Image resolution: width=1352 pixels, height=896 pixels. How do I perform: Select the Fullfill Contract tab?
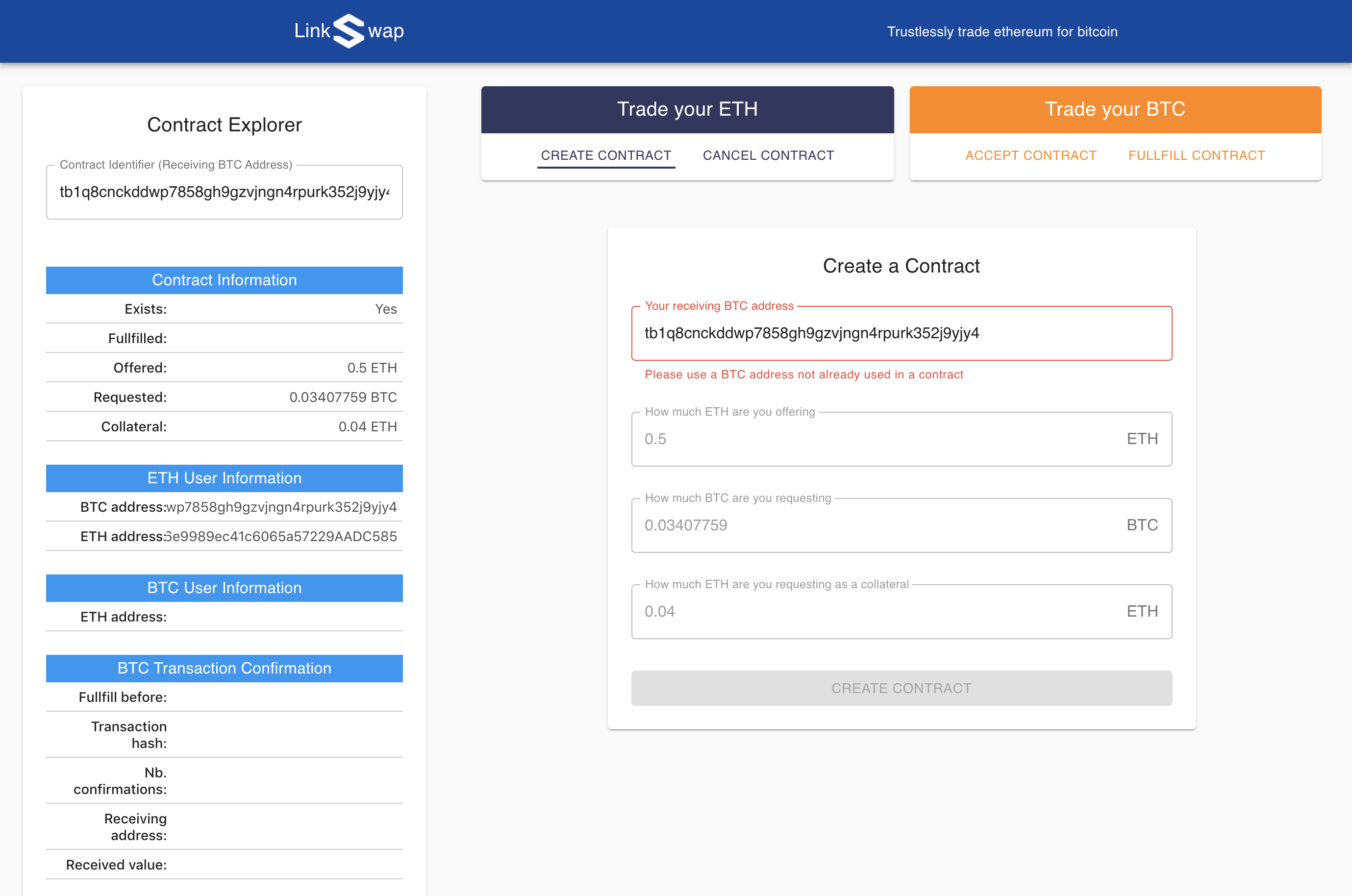click(x=1196, y=155)
